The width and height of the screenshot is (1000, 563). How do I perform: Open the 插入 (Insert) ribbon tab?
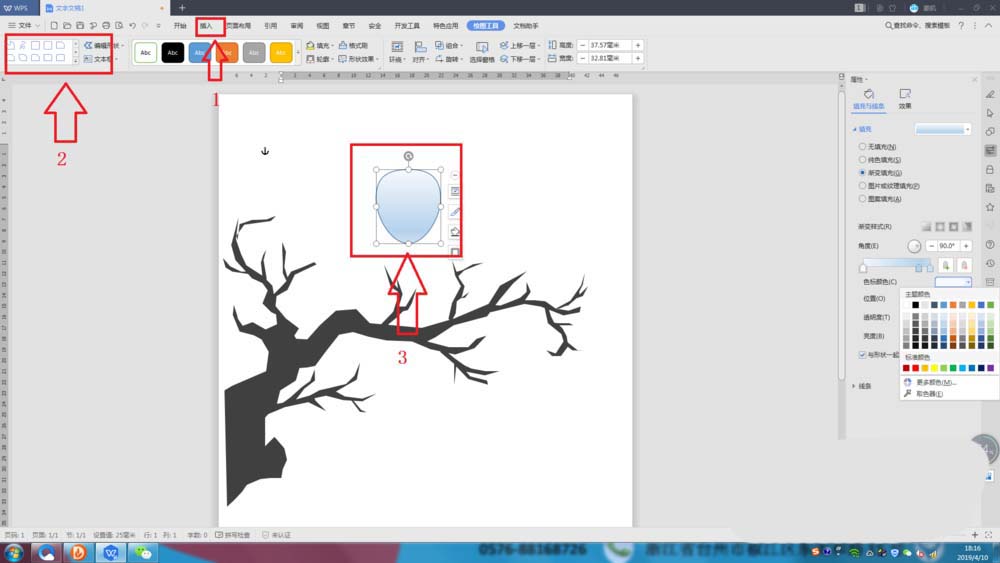click(x=206, y=26)
